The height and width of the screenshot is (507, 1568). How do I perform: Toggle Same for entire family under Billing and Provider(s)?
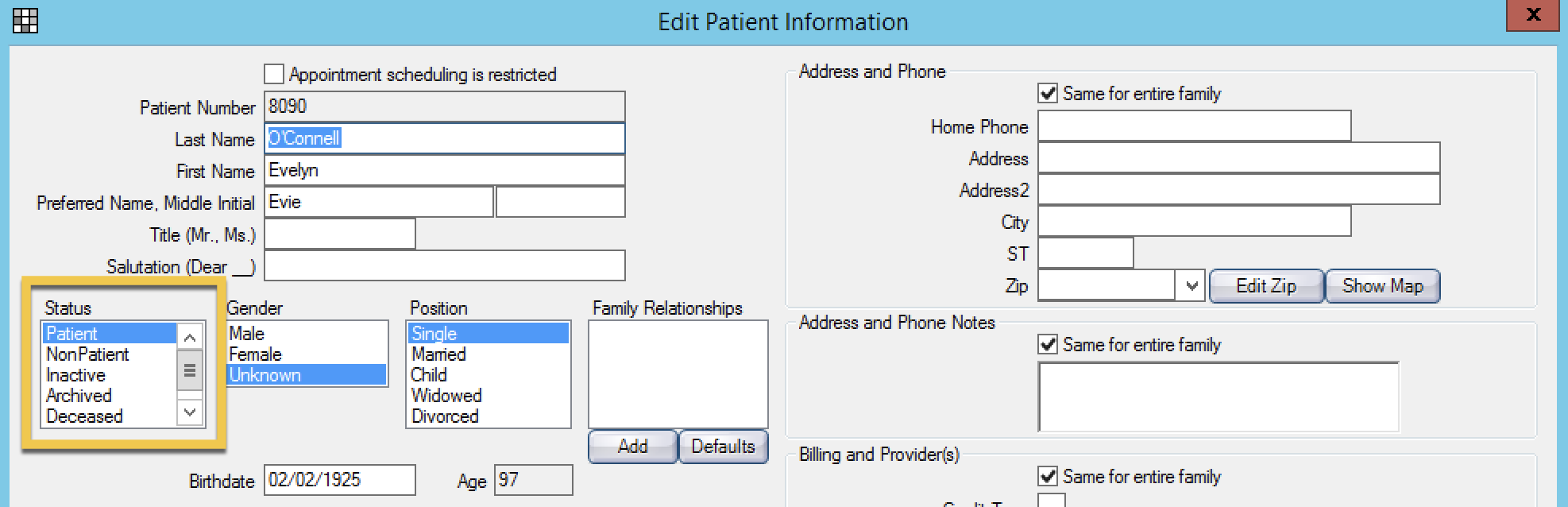pyautogui.click(x=1049, y=476)
